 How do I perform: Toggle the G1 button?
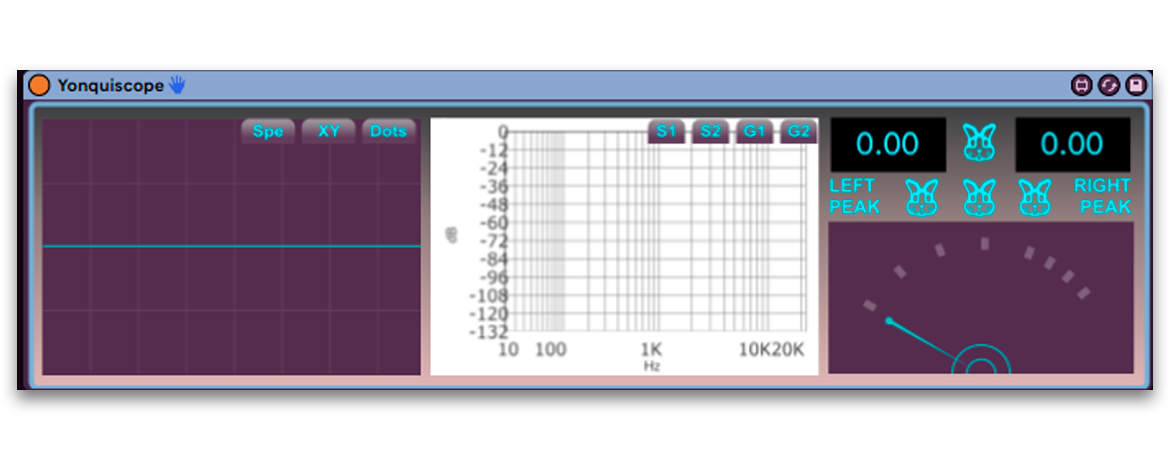(754, 131)
